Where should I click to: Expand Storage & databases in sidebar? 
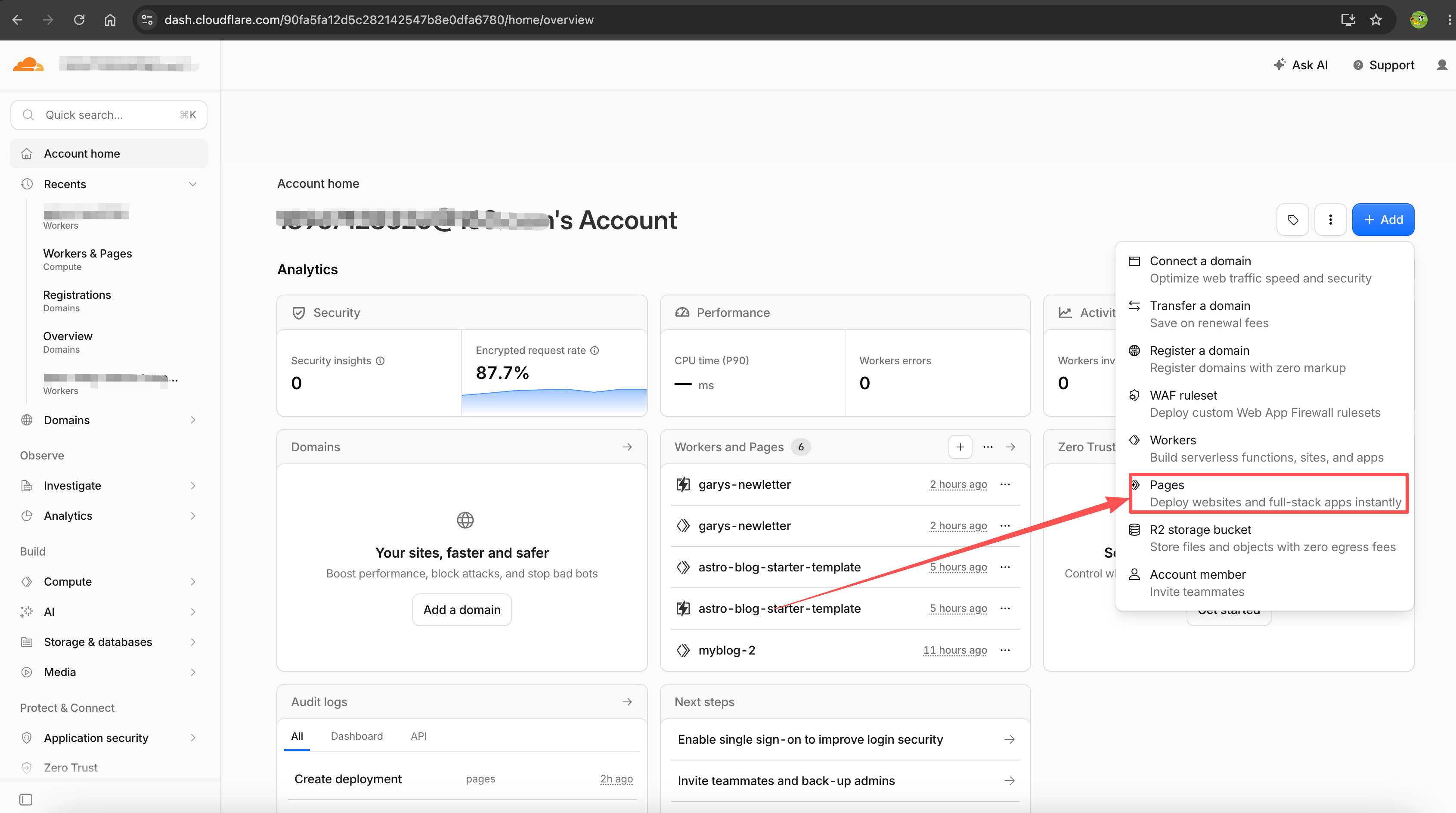point(193,642)
